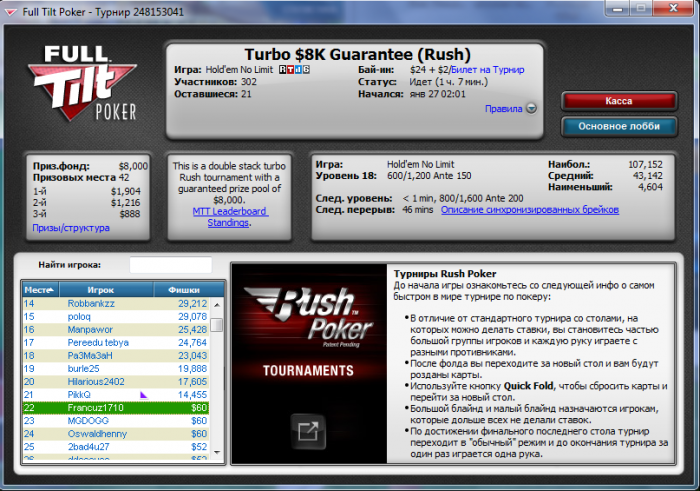Sort player list by Место column
The image size is (700, 491).
click(41, 290)
